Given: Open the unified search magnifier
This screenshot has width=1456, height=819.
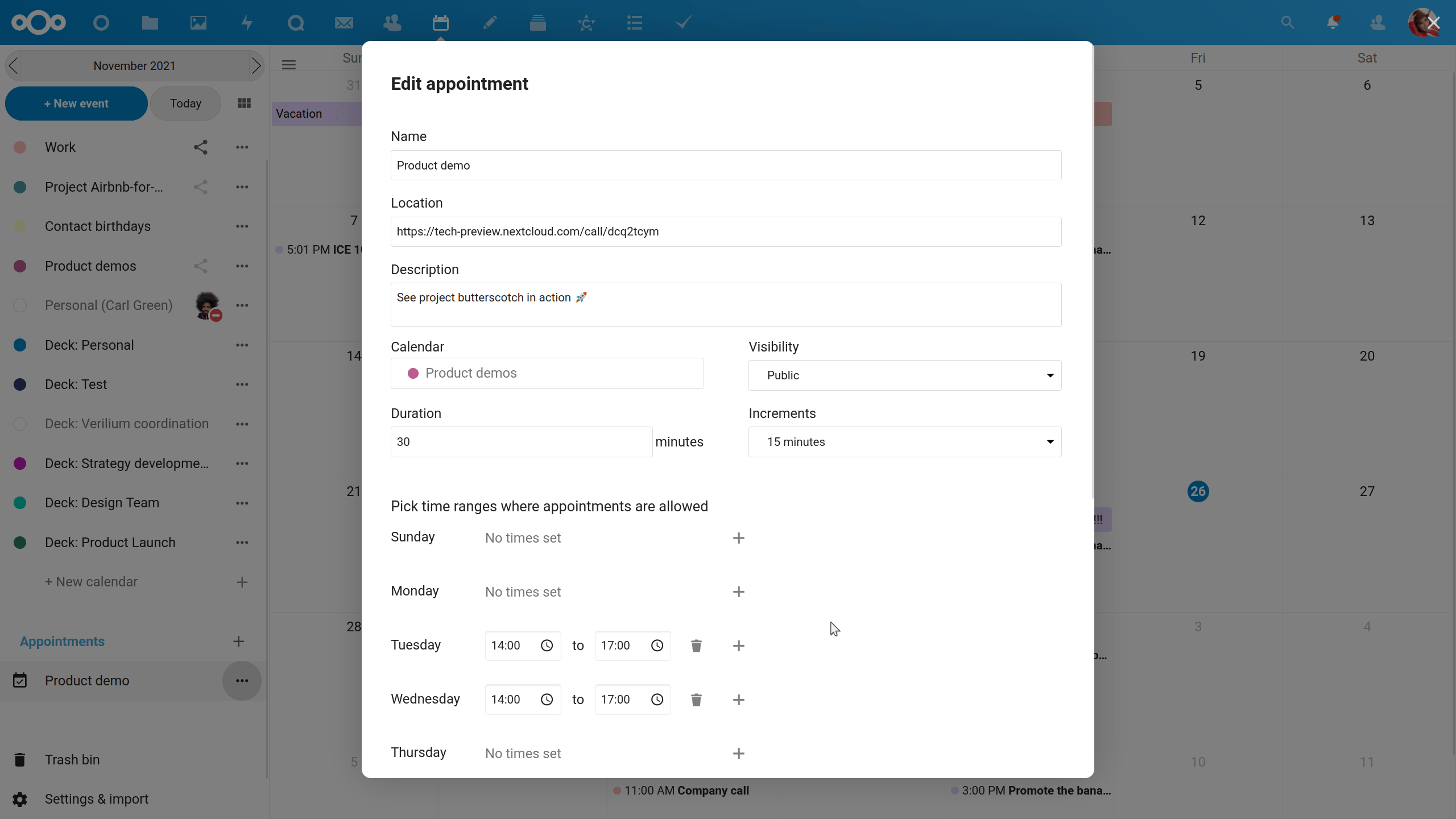Looking at the screenshot, I should tap(1288, 23).
